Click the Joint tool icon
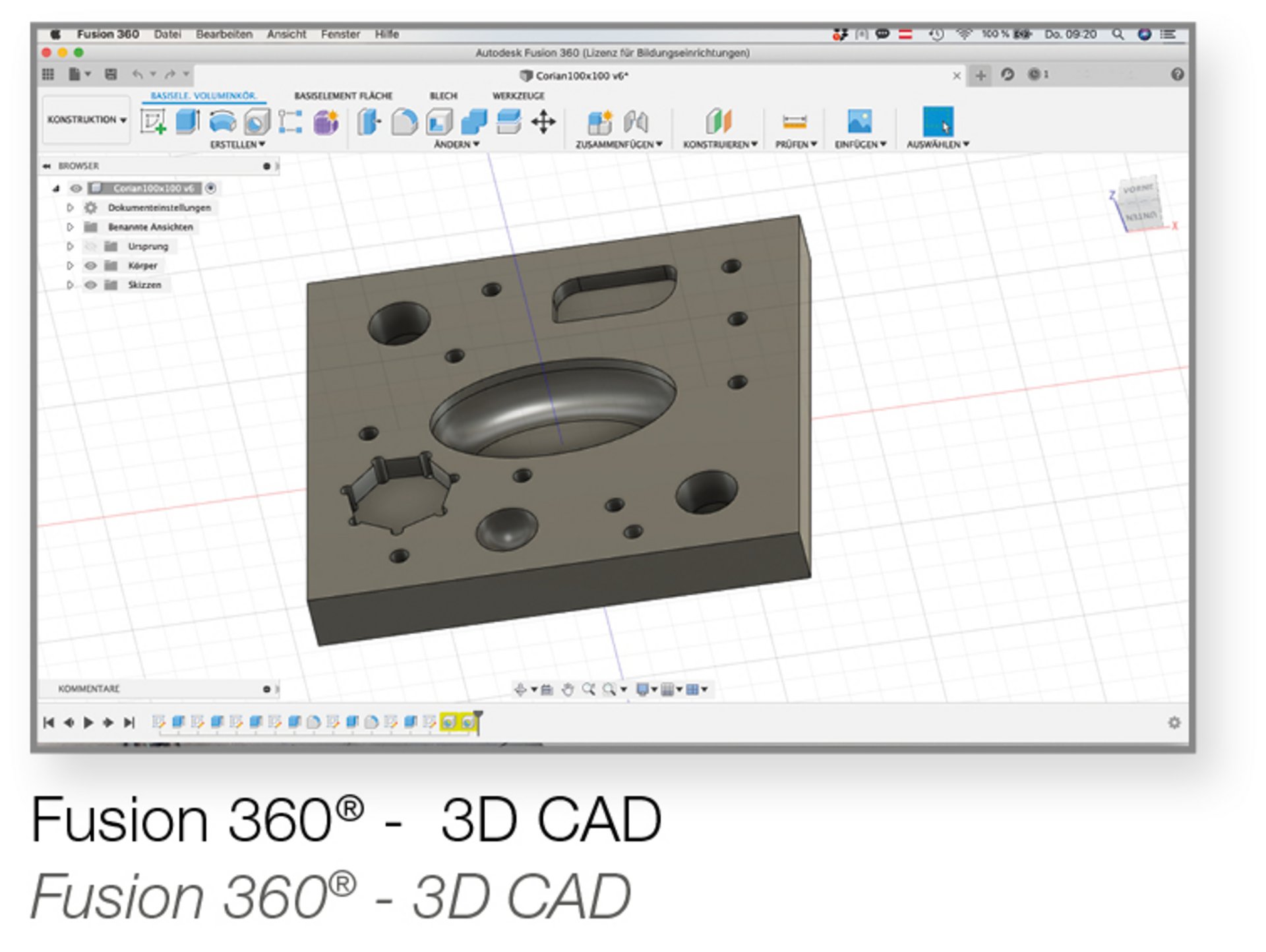Viewport: 1266px width, 952px height. [x=636, y=122]
